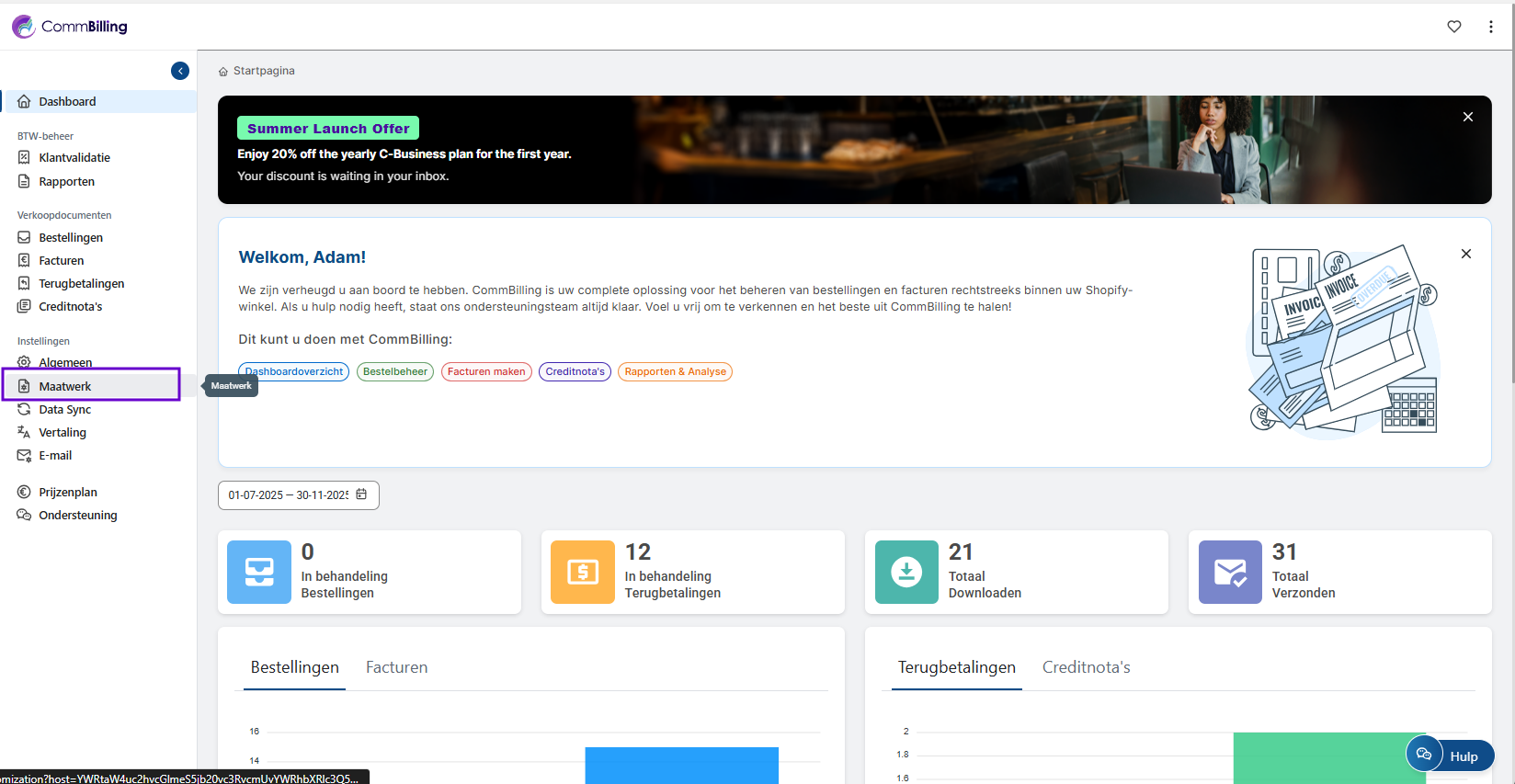Go to Klantvalidatie in the sidebar
The height and width of the screenshot is (784, 1515).
(x=74, y=158)
